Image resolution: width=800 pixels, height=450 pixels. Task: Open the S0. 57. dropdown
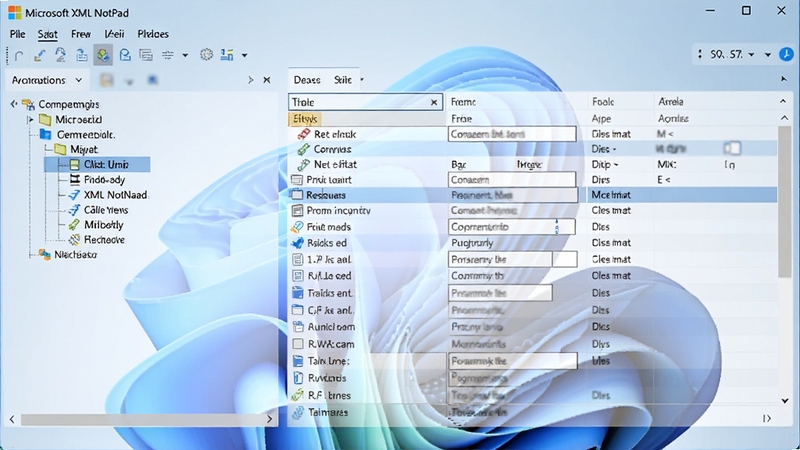click(x=751, y=54)
